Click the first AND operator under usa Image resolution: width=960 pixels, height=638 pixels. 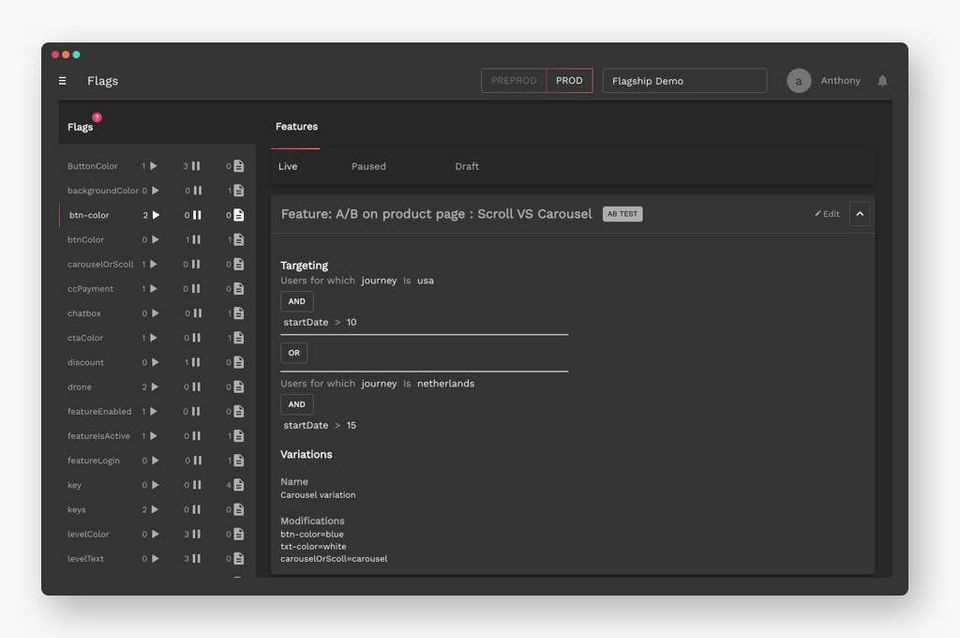coord(297,301)
